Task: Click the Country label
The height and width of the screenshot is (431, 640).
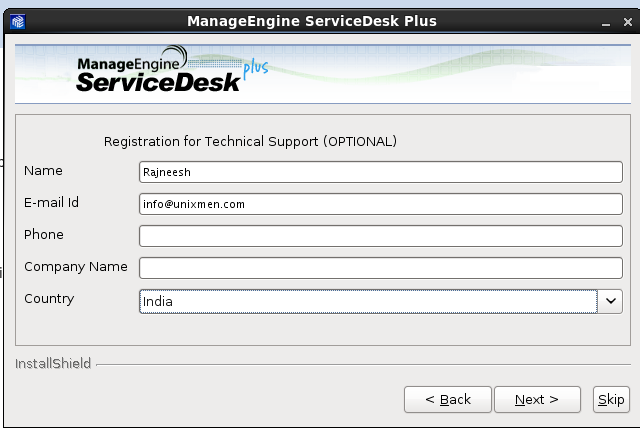Action: (49, 299)
